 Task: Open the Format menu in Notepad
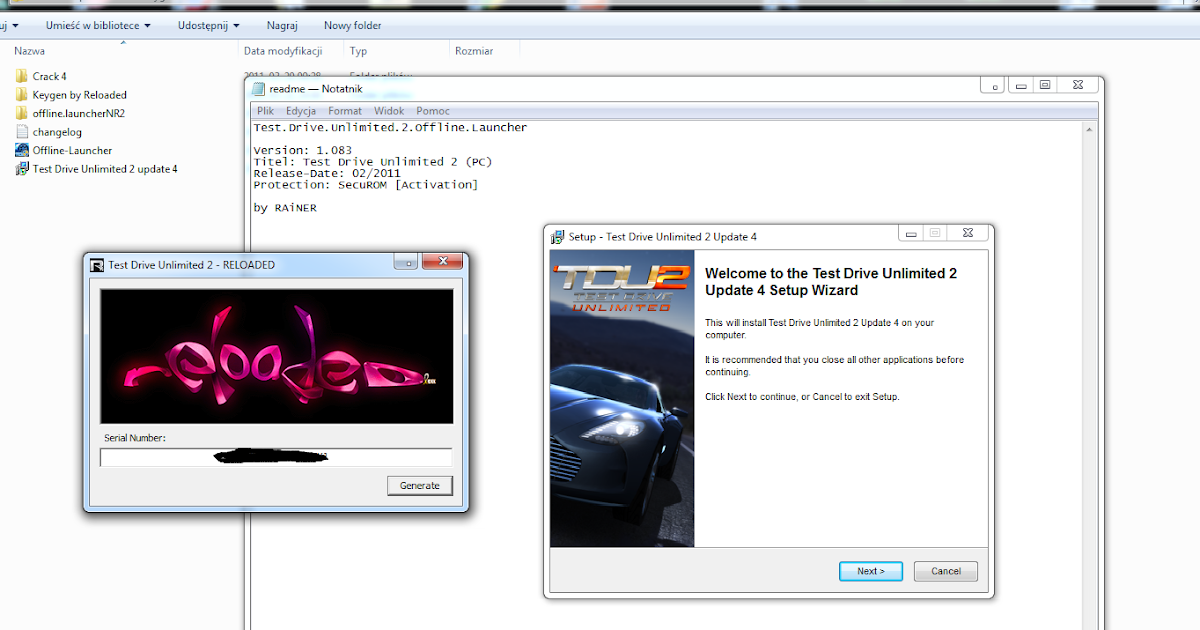pyautogui.click(x=344, y=110)
